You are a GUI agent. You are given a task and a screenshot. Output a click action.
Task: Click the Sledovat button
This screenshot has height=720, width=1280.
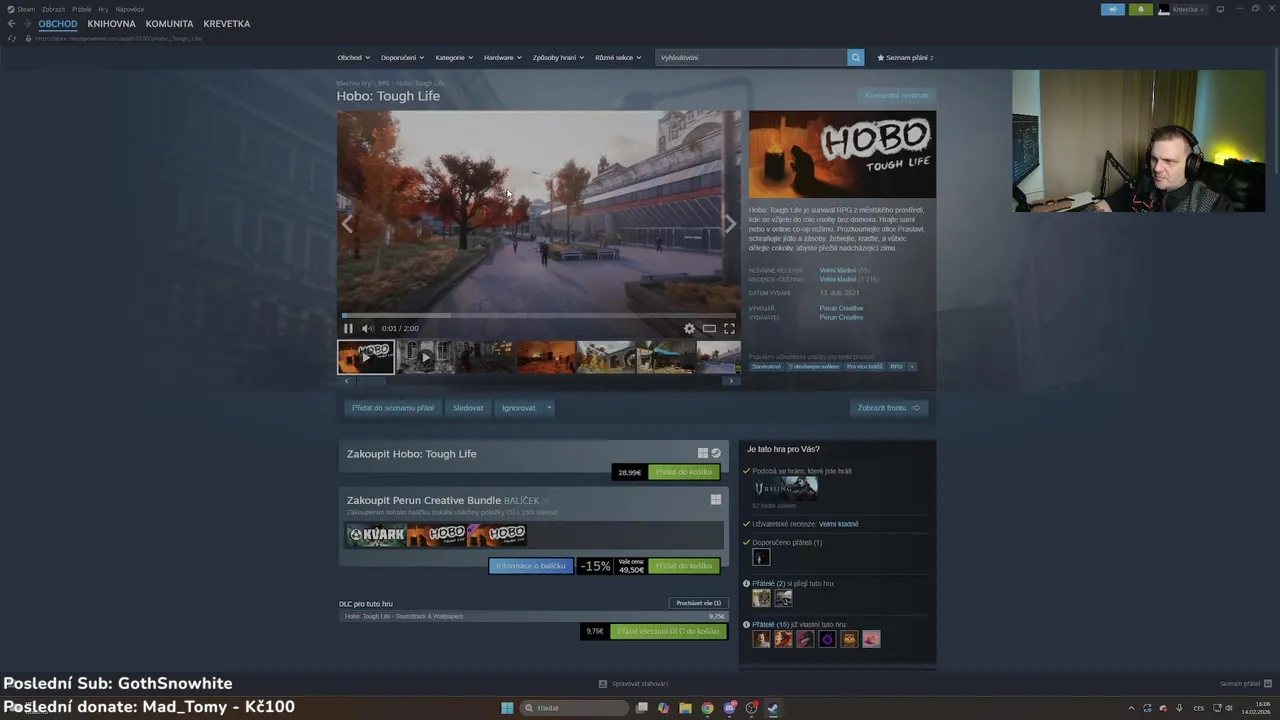tap(468, 408)
